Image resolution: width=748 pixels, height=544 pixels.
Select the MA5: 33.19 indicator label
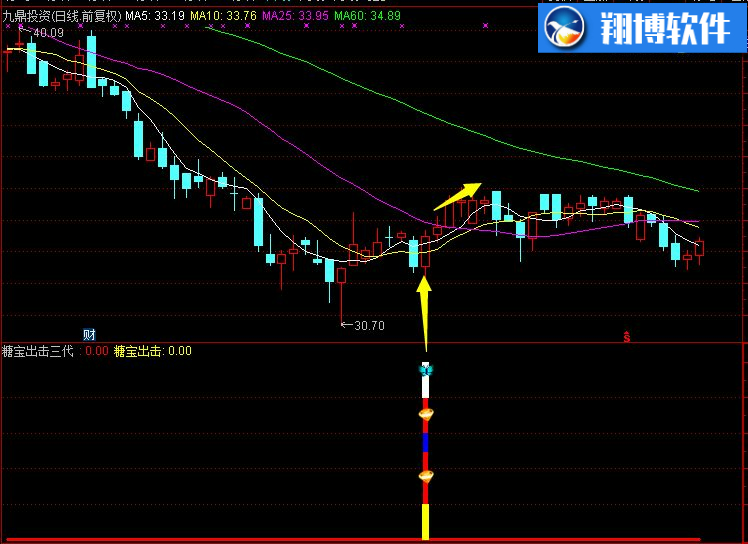click(155, 16)
